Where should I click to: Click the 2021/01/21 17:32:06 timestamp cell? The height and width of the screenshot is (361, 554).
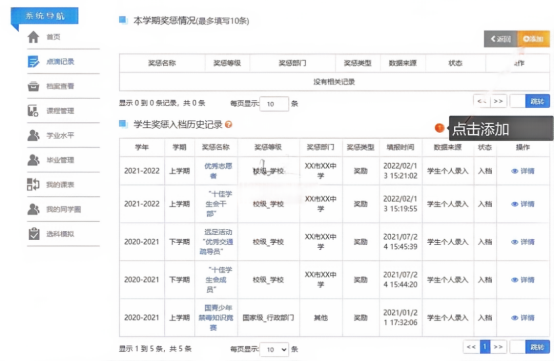pos(400,317)
